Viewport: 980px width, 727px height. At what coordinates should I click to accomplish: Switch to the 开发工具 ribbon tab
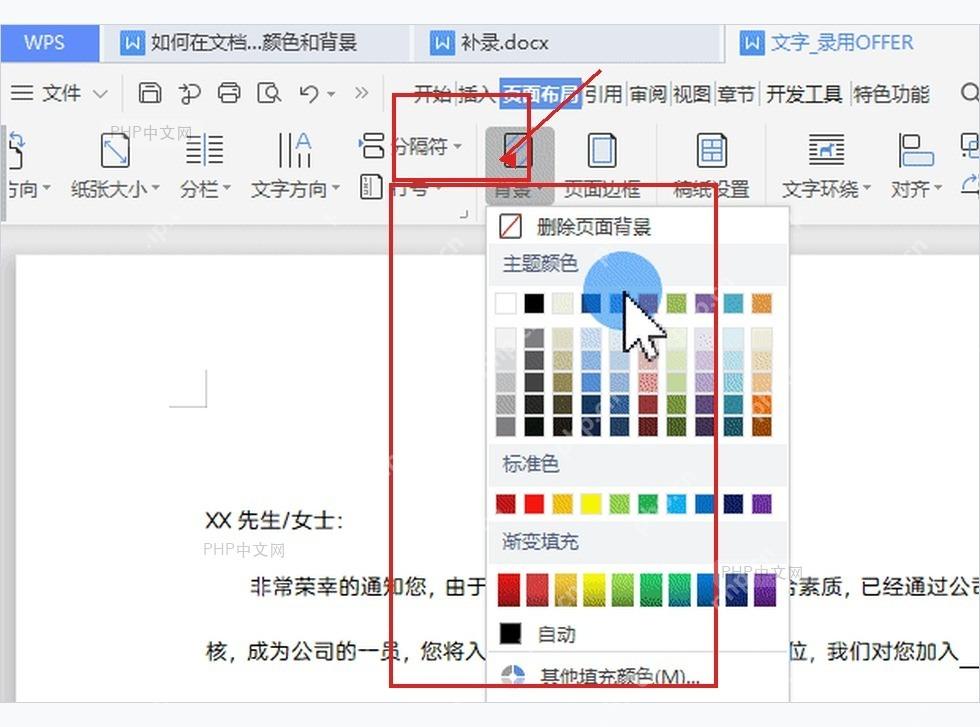[x=804, y=94]
